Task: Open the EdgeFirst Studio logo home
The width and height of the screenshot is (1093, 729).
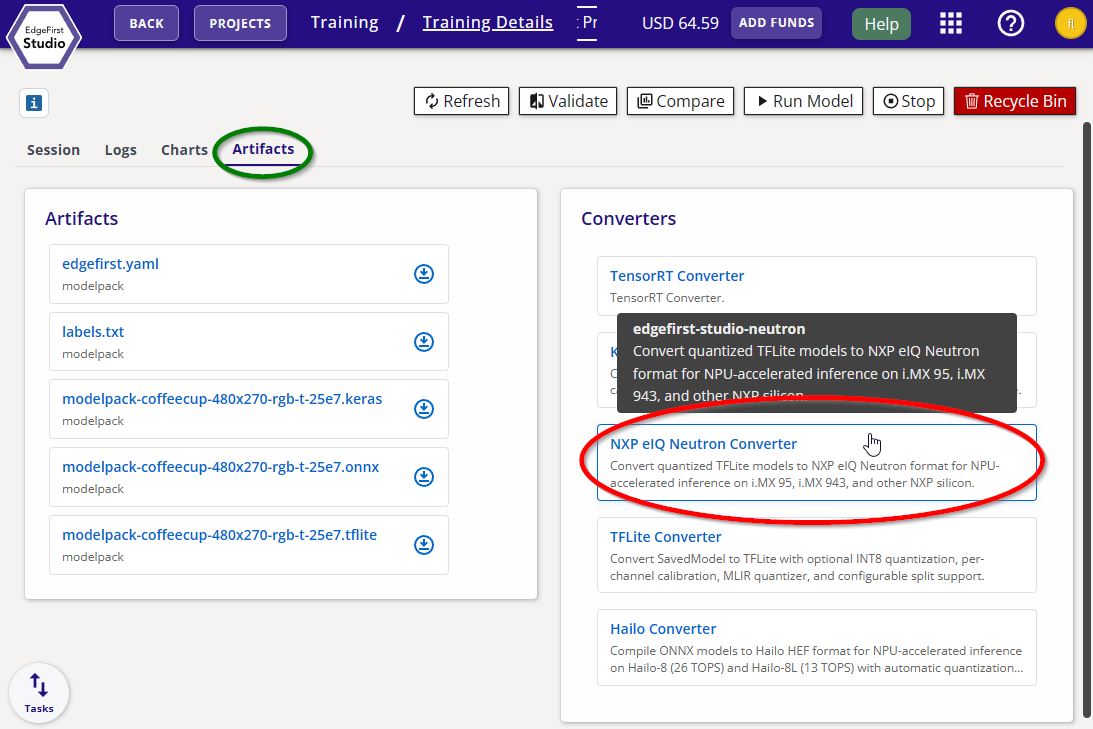Action: click(44, 36)
